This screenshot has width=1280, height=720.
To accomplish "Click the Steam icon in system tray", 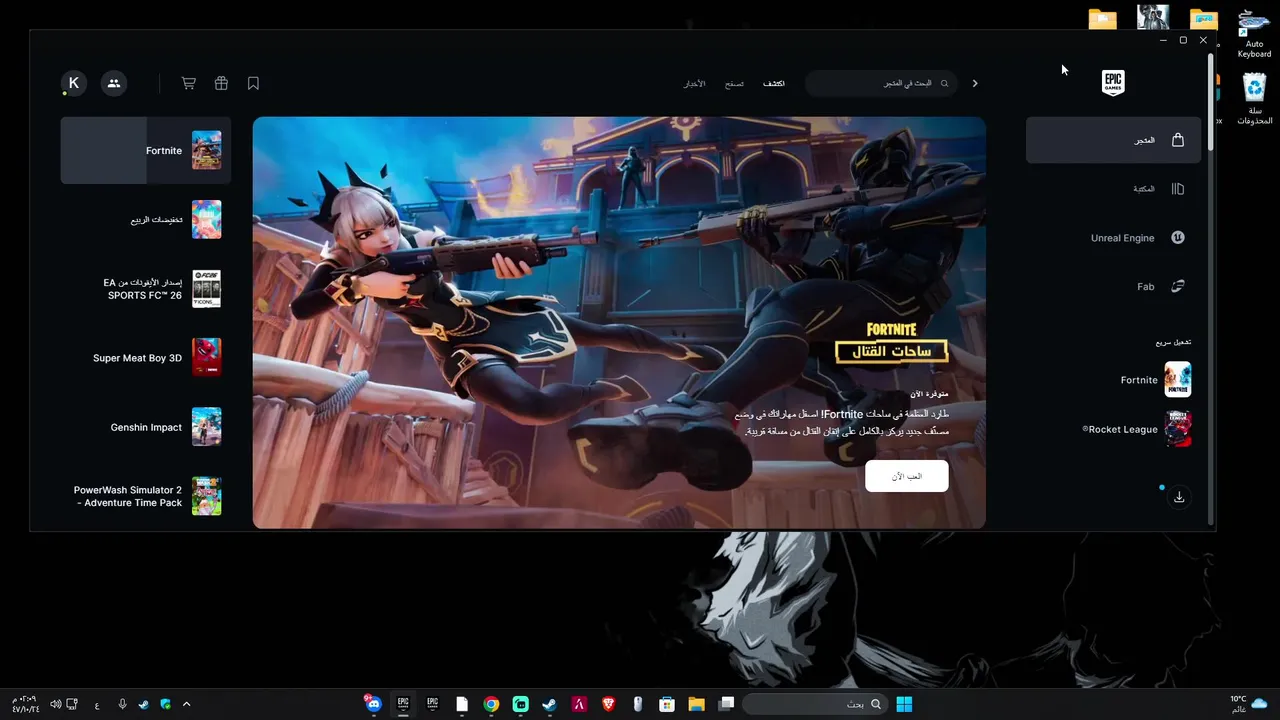I will point(144,704).
